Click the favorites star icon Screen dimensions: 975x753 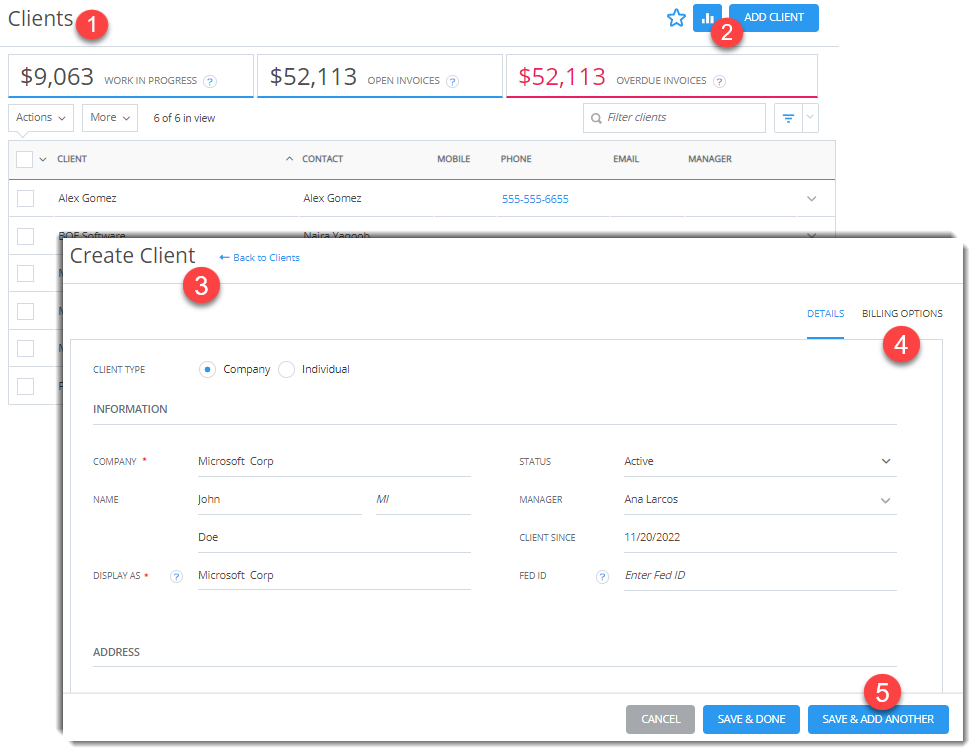pos(677,17)
